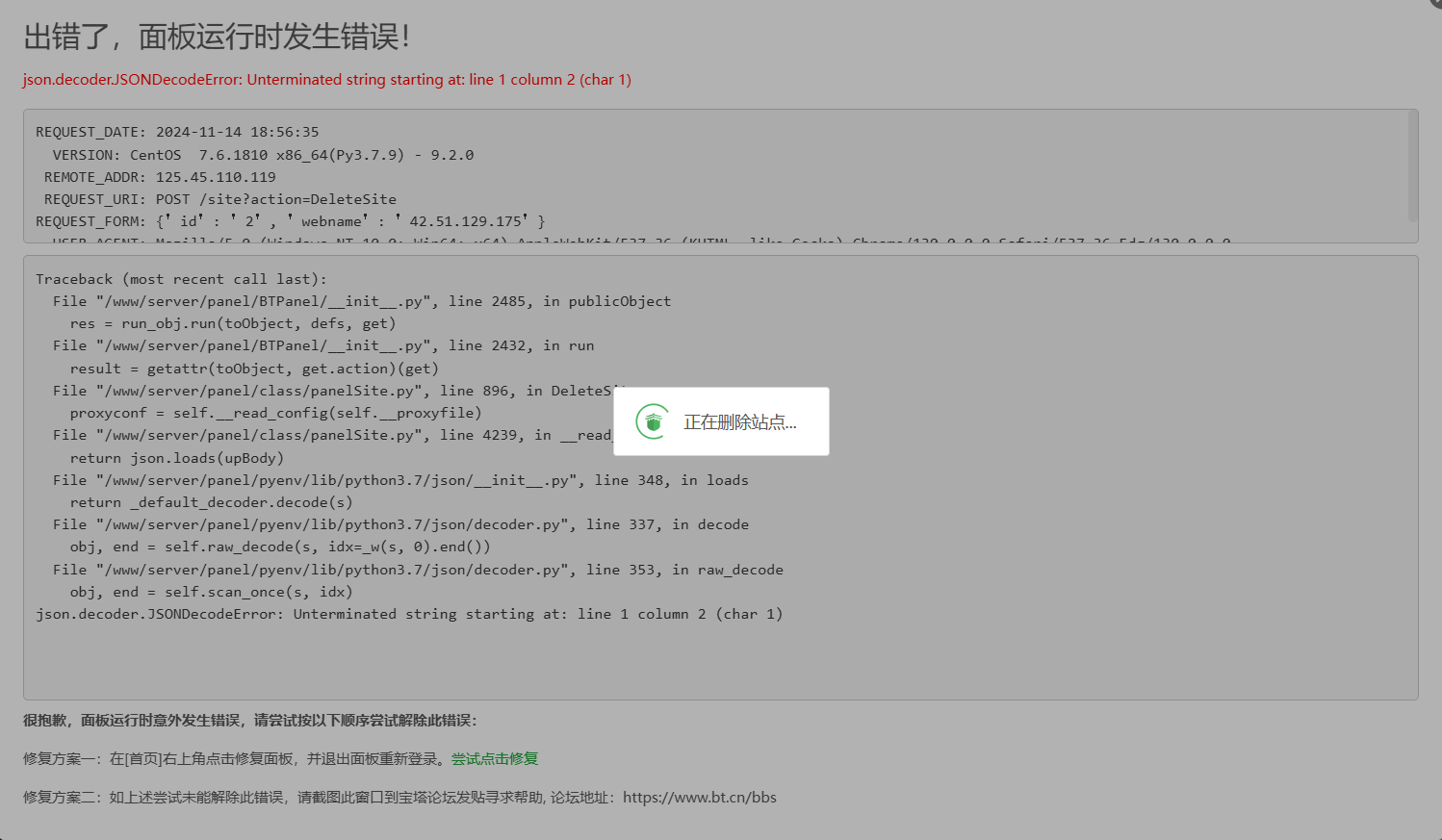
Task: Click the Traceback (most recent call last) line
Action: tap(181, 279)
